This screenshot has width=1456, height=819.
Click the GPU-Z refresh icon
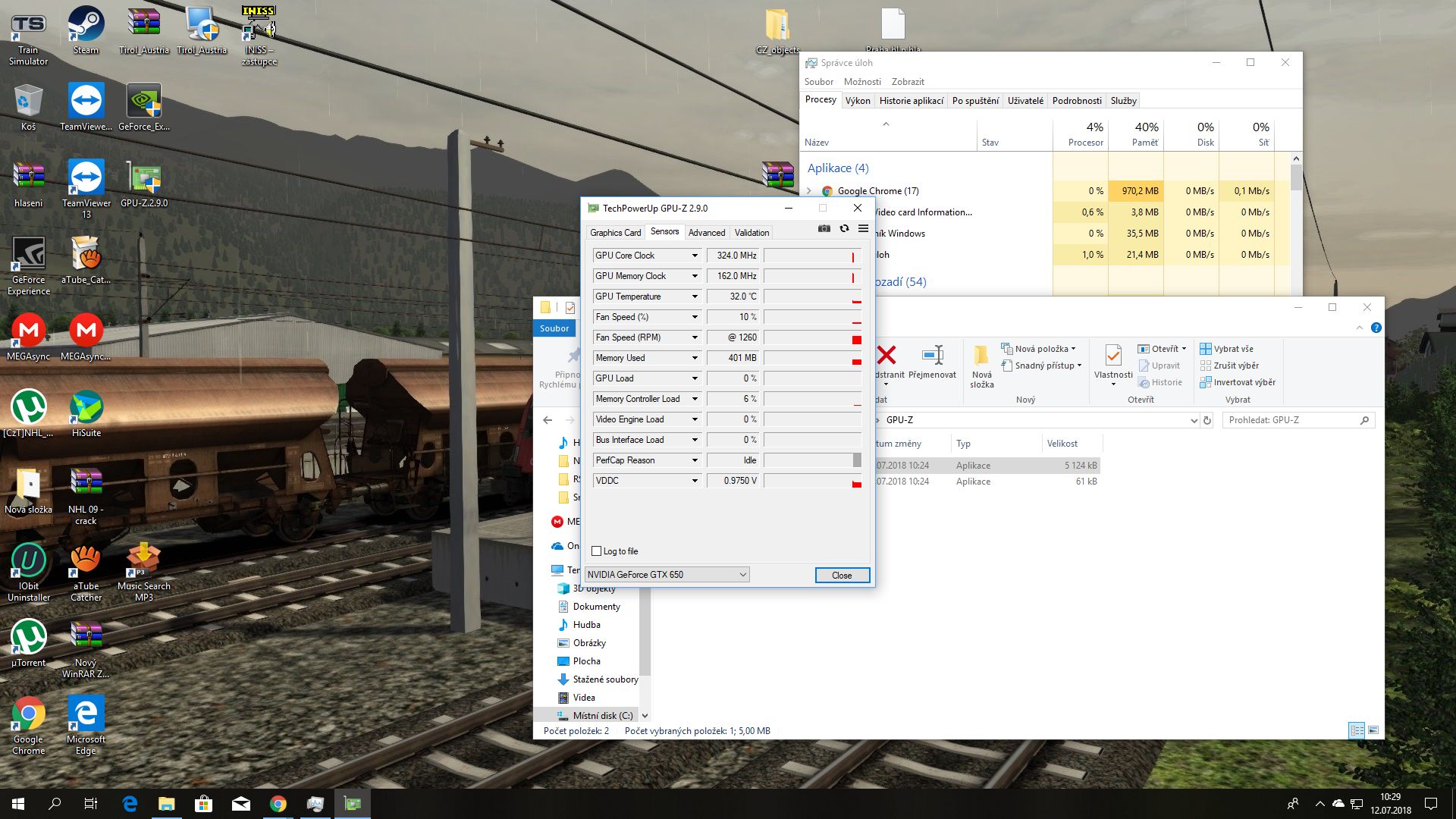844,228
